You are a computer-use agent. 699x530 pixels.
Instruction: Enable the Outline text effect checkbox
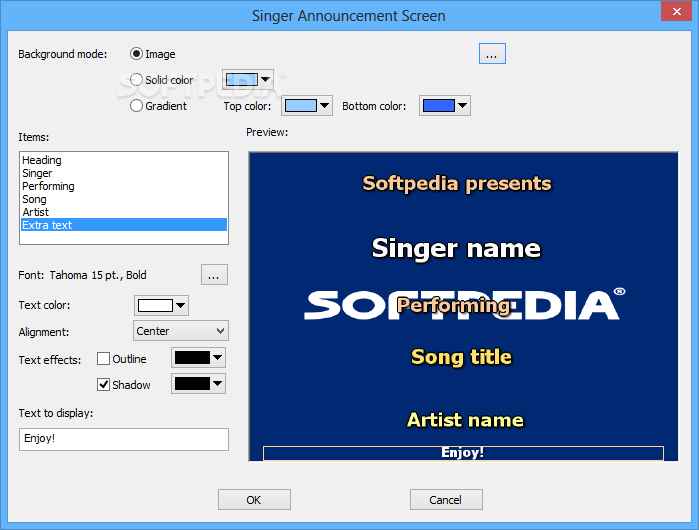[x=103, y=359]
